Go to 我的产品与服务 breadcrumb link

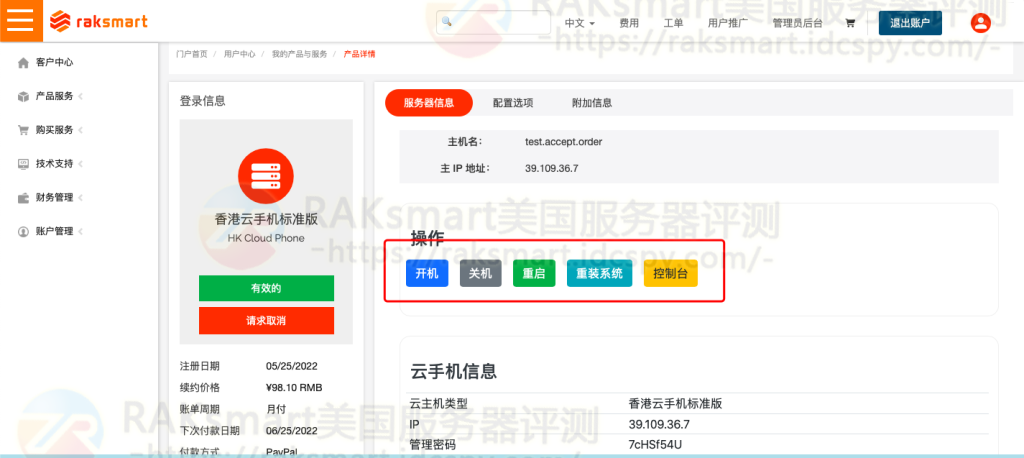pos(300,54)
